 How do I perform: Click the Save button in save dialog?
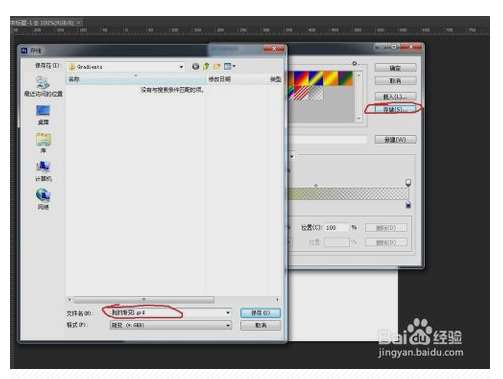click(x=260, y=313)
